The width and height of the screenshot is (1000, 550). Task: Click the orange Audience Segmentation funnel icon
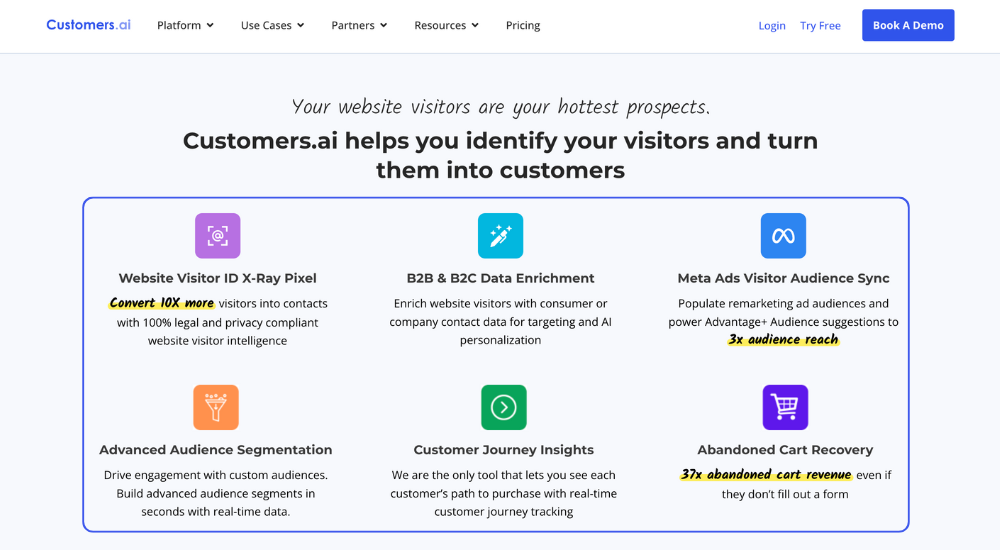pos(216,407)
